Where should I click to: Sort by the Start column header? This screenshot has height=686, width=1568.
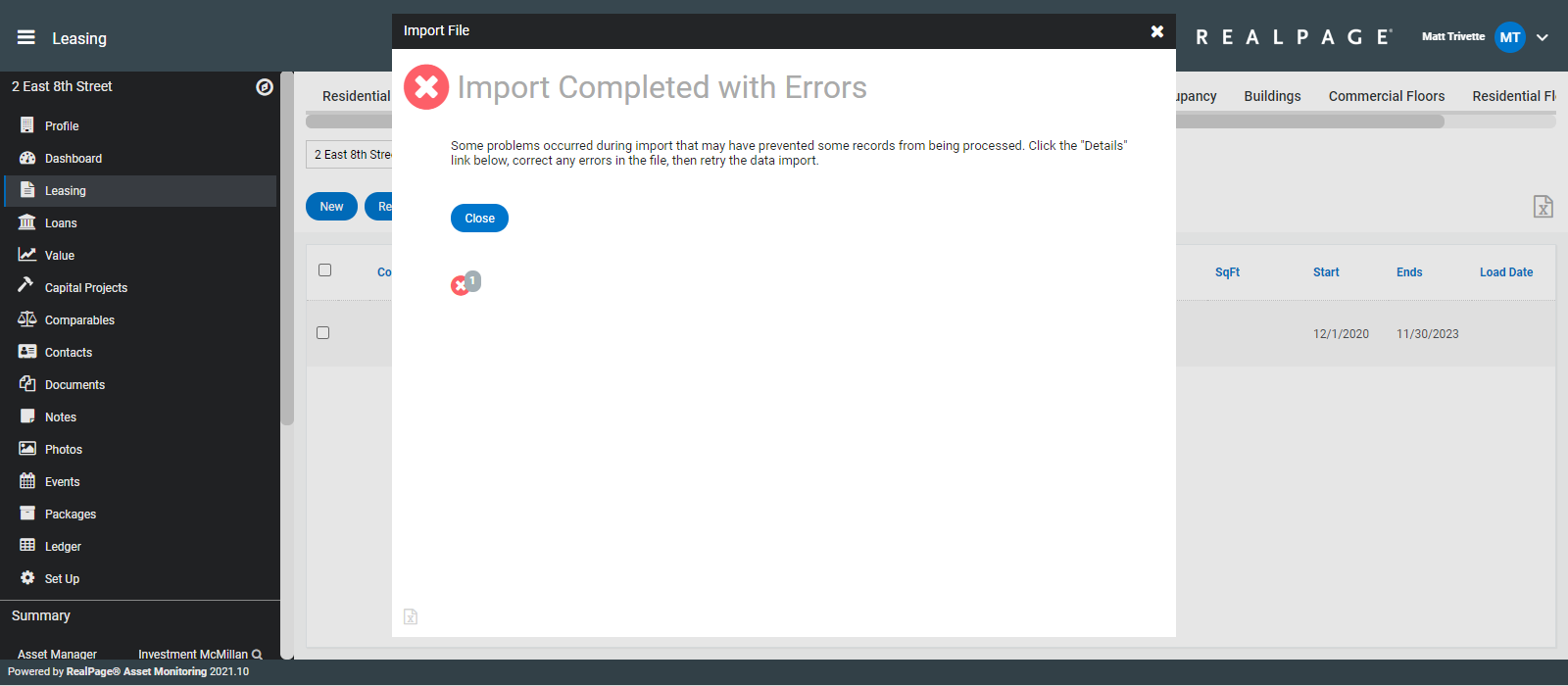click(x=1326, y=272)
